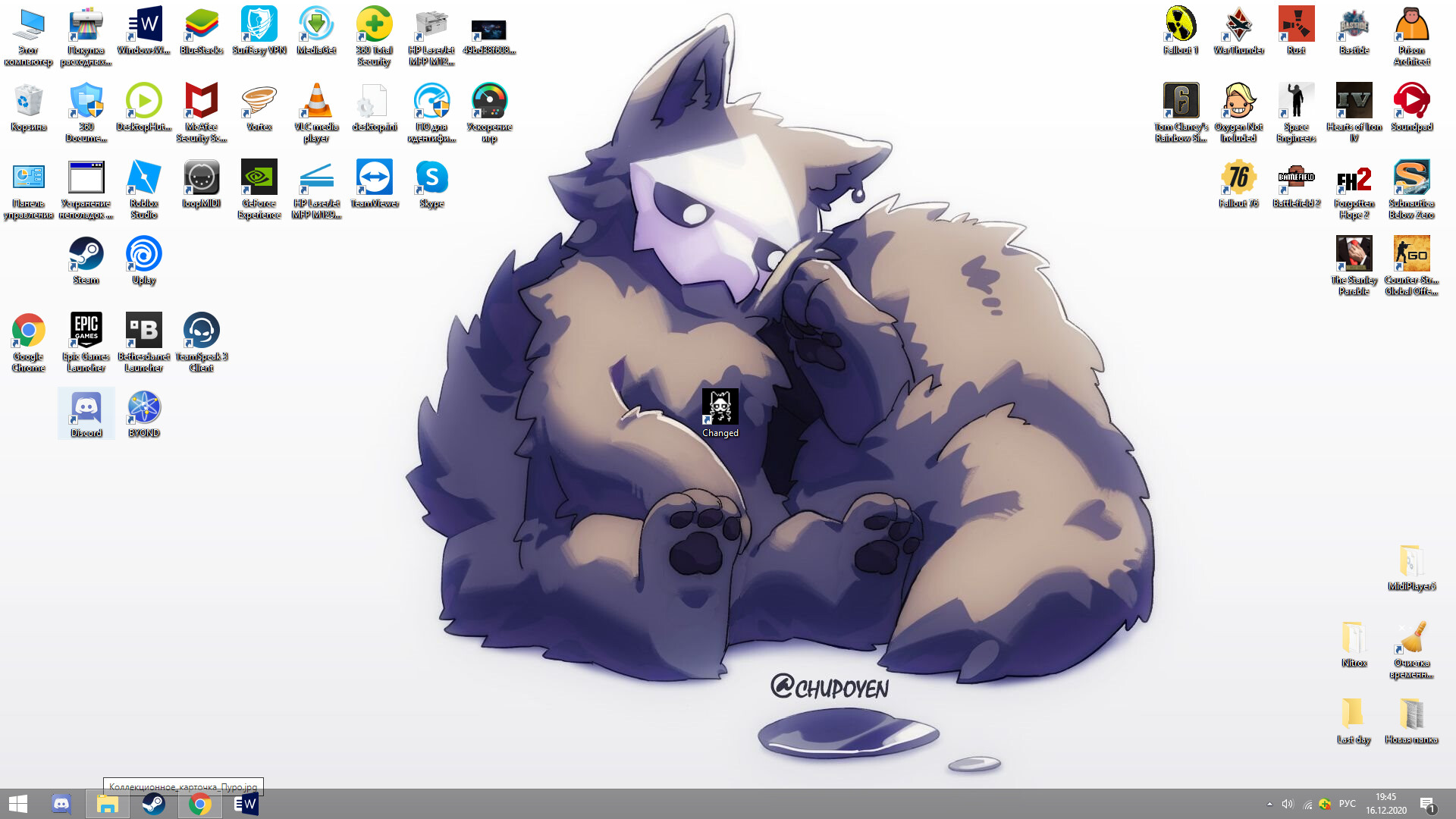Select the Новая папка folder
This screenshot has height=819, width=1456.
1411,720
